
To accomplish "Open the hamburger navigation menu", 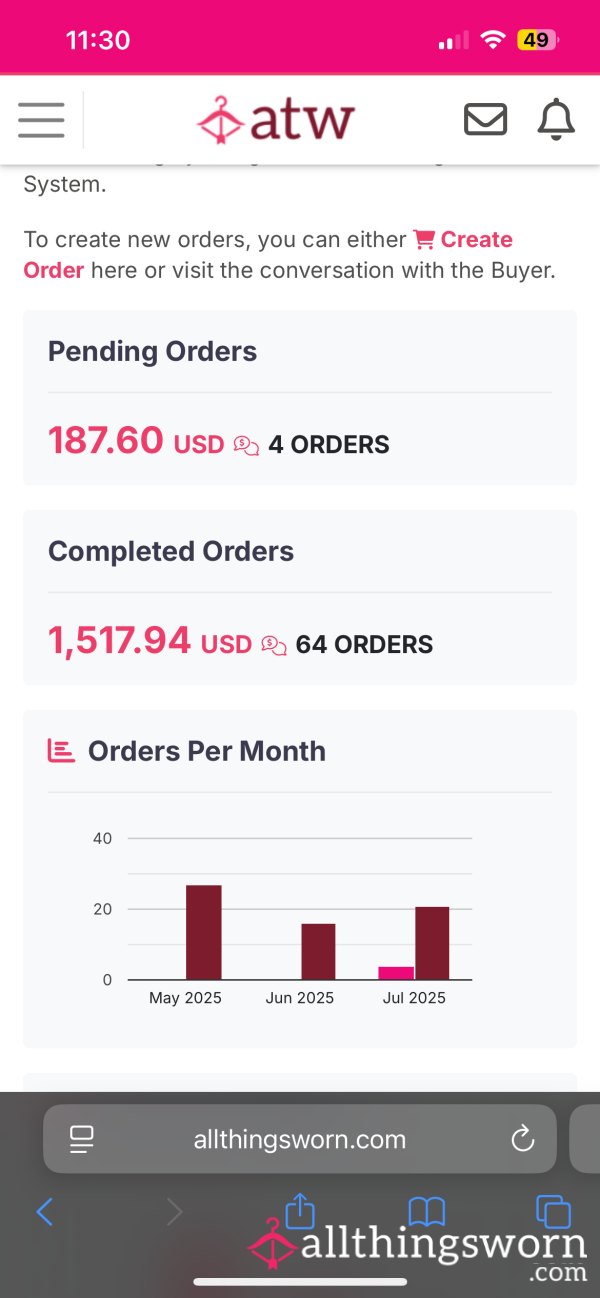I will [x=41, y=120].
